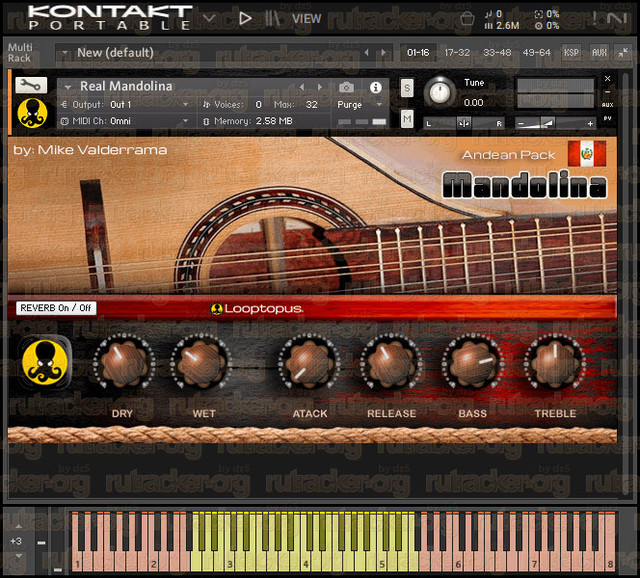Toggle REVERB On / Off

click(x=56, y=308)
